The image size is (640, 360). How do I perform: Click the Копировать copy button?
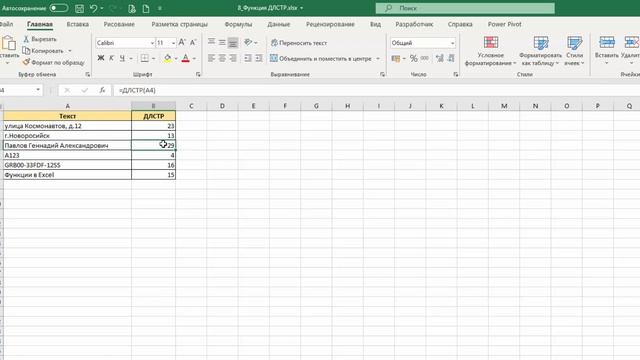tap(43, 51)
